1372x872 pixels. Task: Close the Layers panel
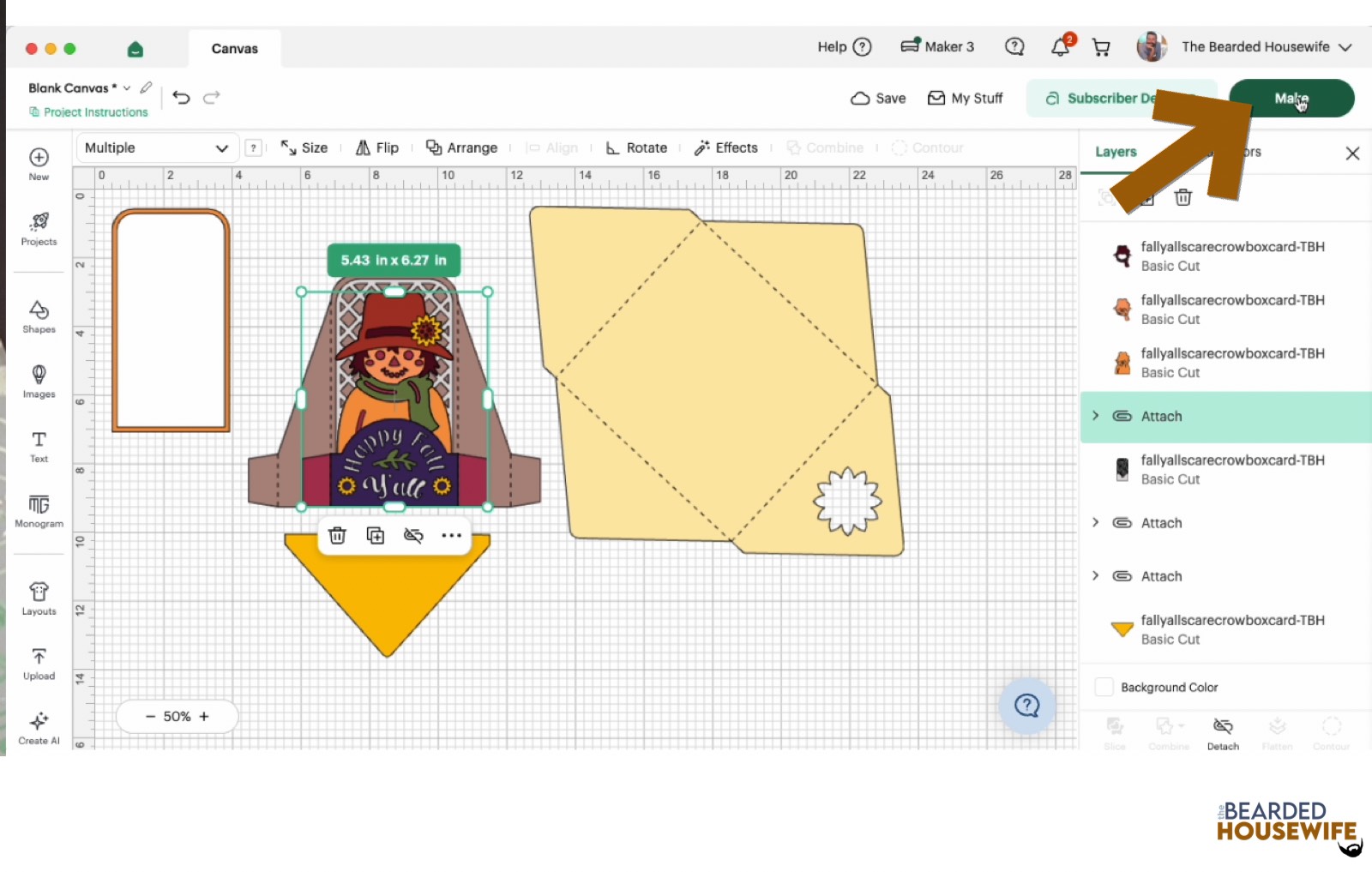(x=1352, y=153)
